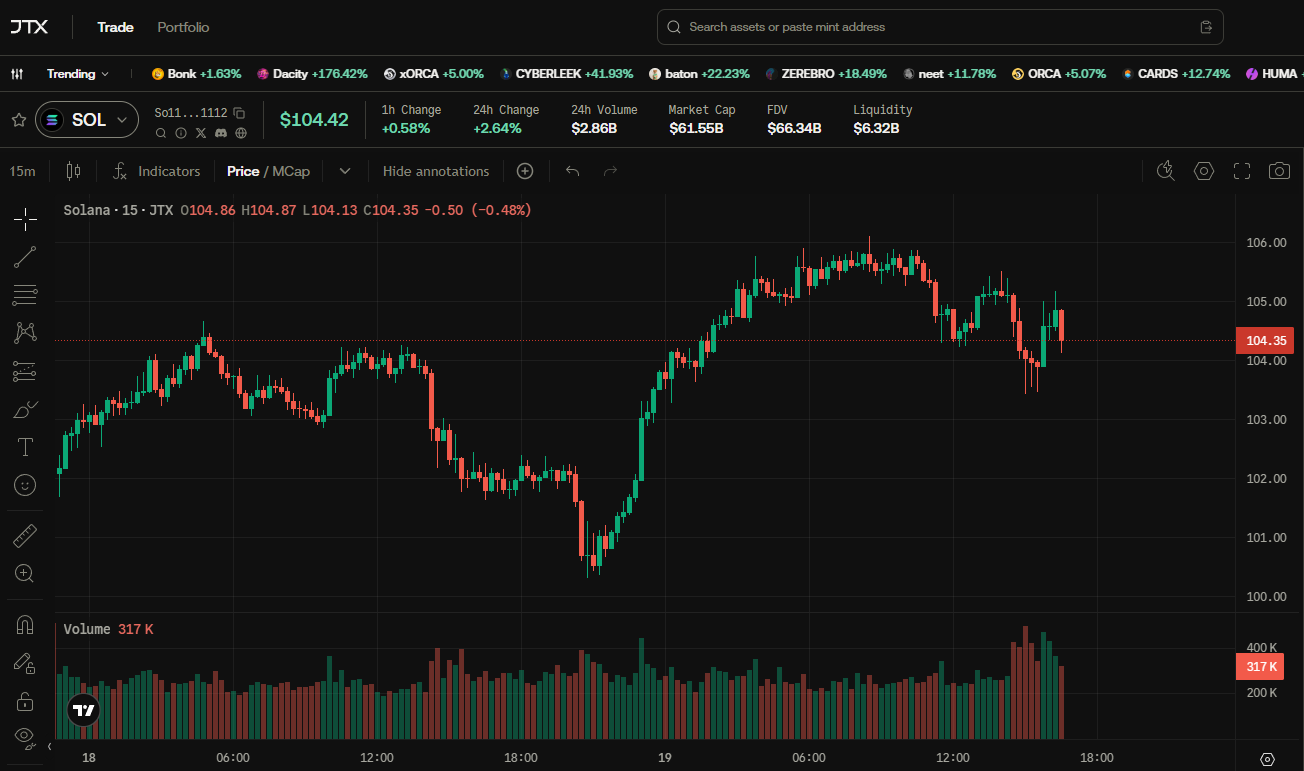The image size is (1304, 771).
Task: Toggle magnet mode for drawings
Action: tap(25, 625)
